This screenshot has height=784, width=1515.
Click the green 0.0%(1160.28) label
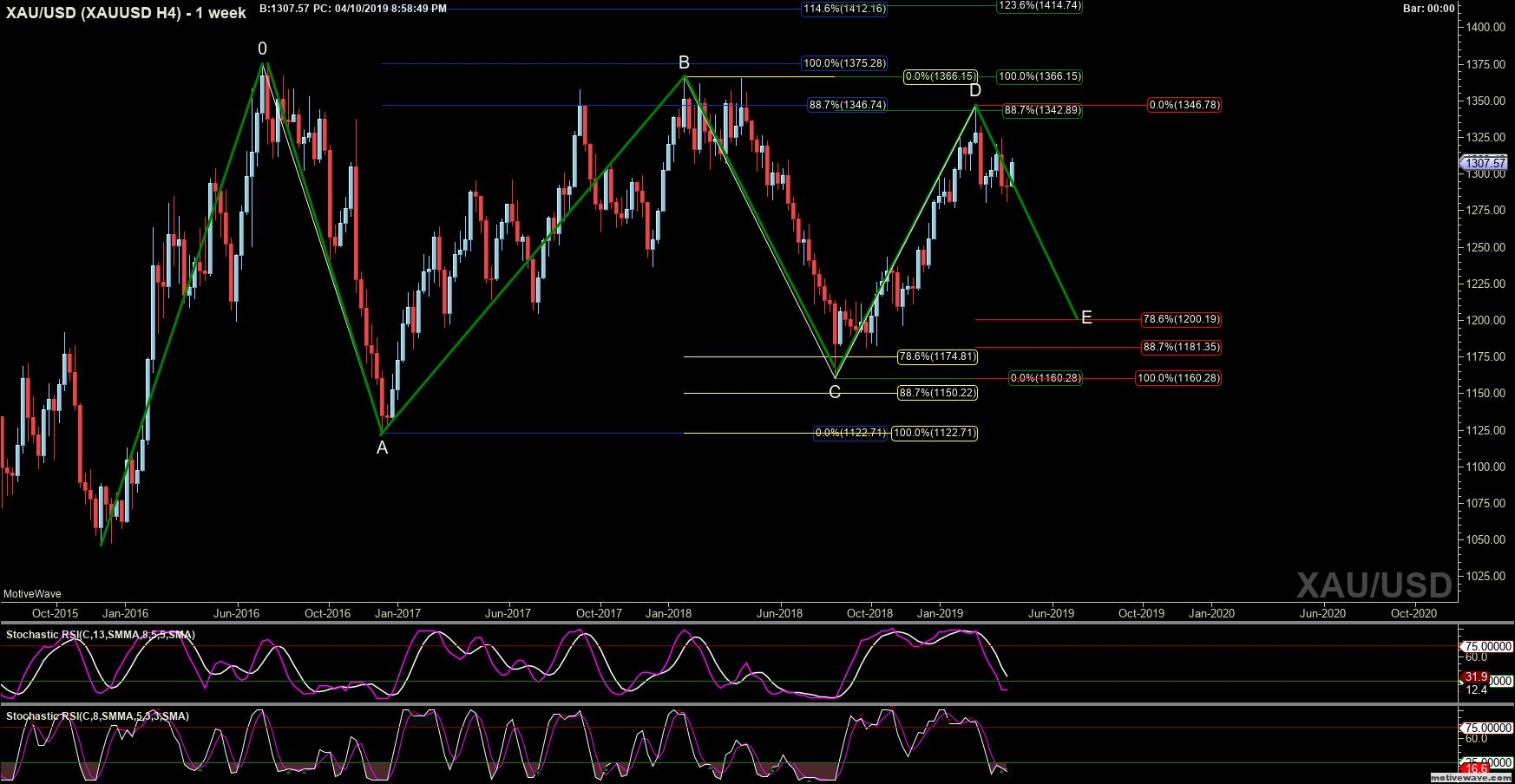point(1046,378)
